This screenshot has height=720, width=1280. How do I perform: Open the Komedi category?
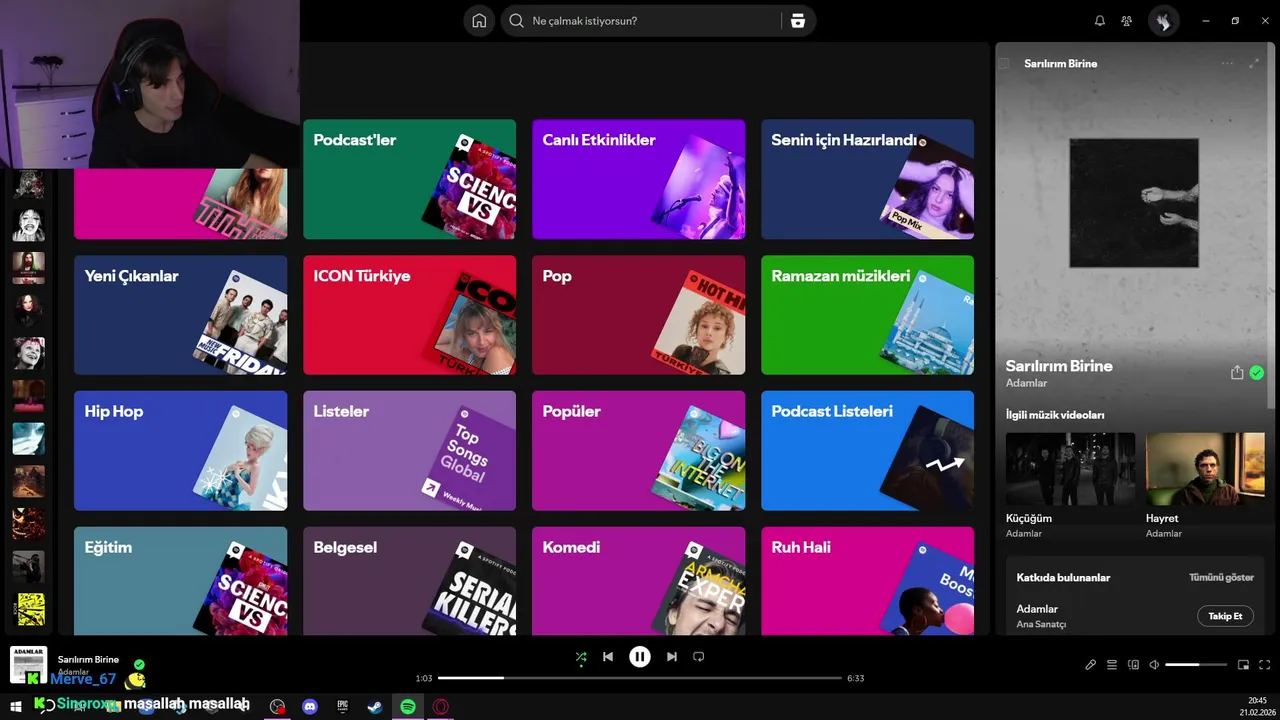[638, 581]
